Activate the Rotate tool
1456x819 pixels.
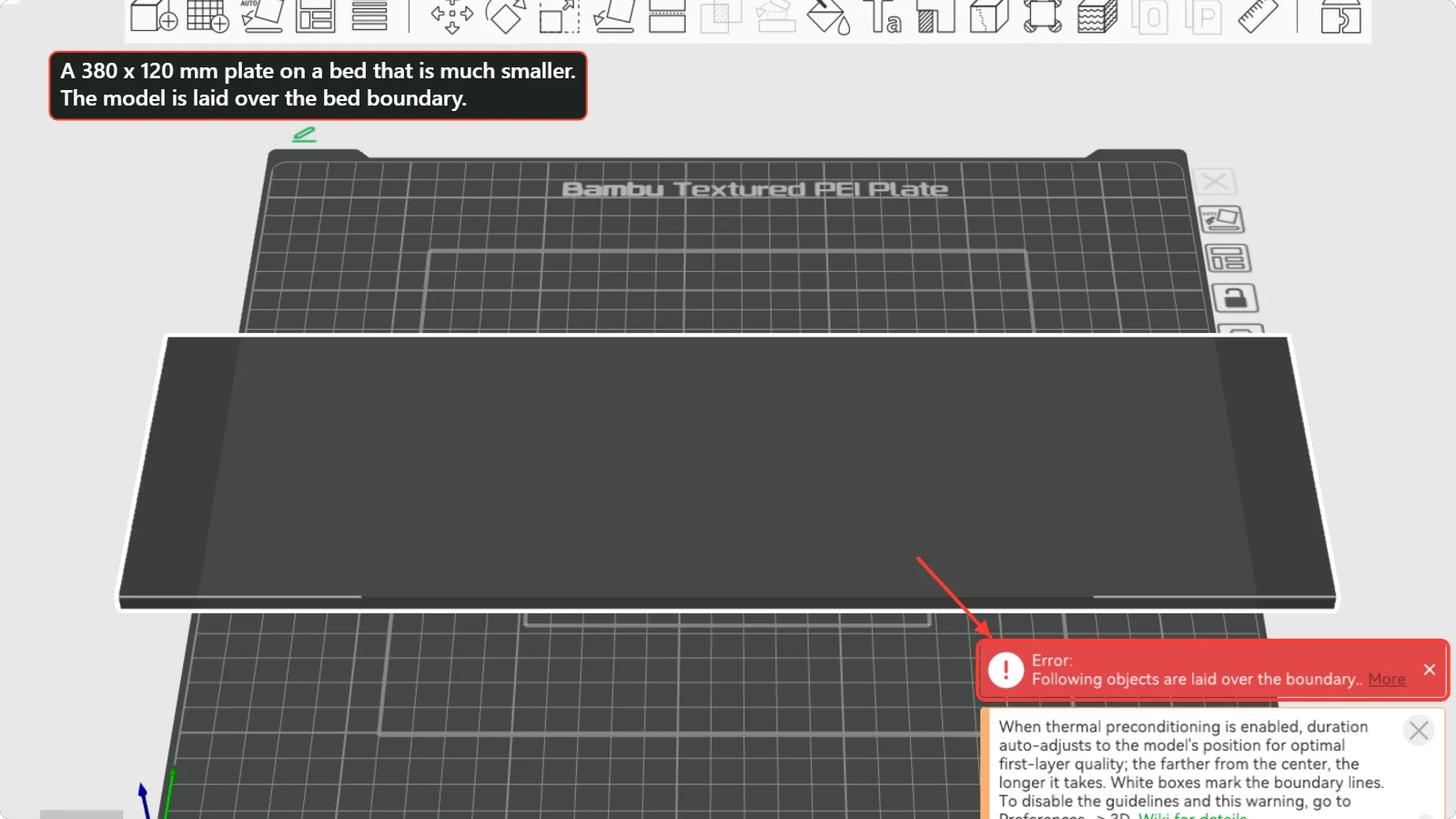pos(505,15)
